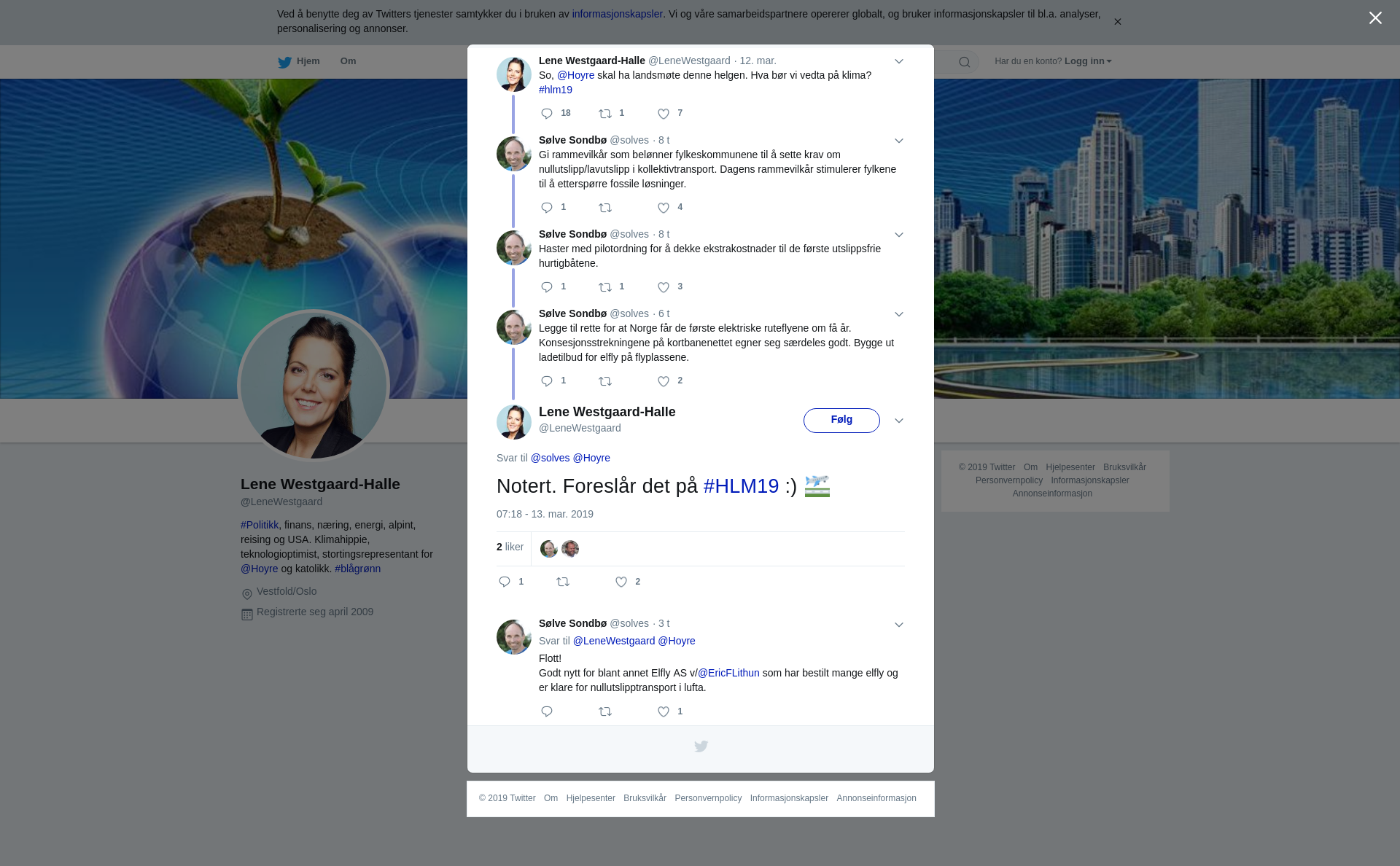Image resolution: width=1400 pixels, height=866 pixels.
Task: Like Sølve's 'Flott!' reply tweet
Action: (664, 711)
